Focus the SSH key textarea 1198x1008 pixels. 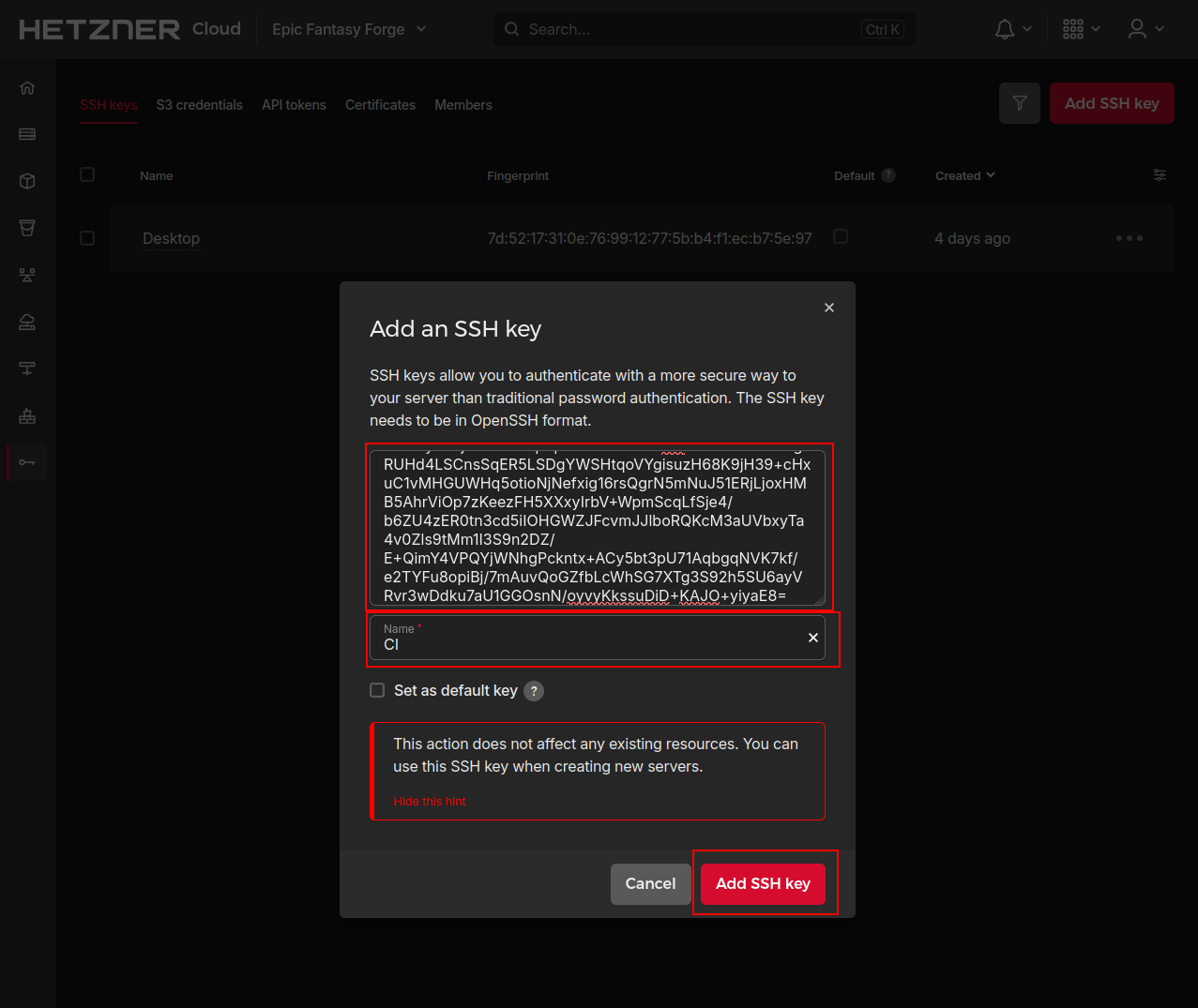[x=598, y=527]
